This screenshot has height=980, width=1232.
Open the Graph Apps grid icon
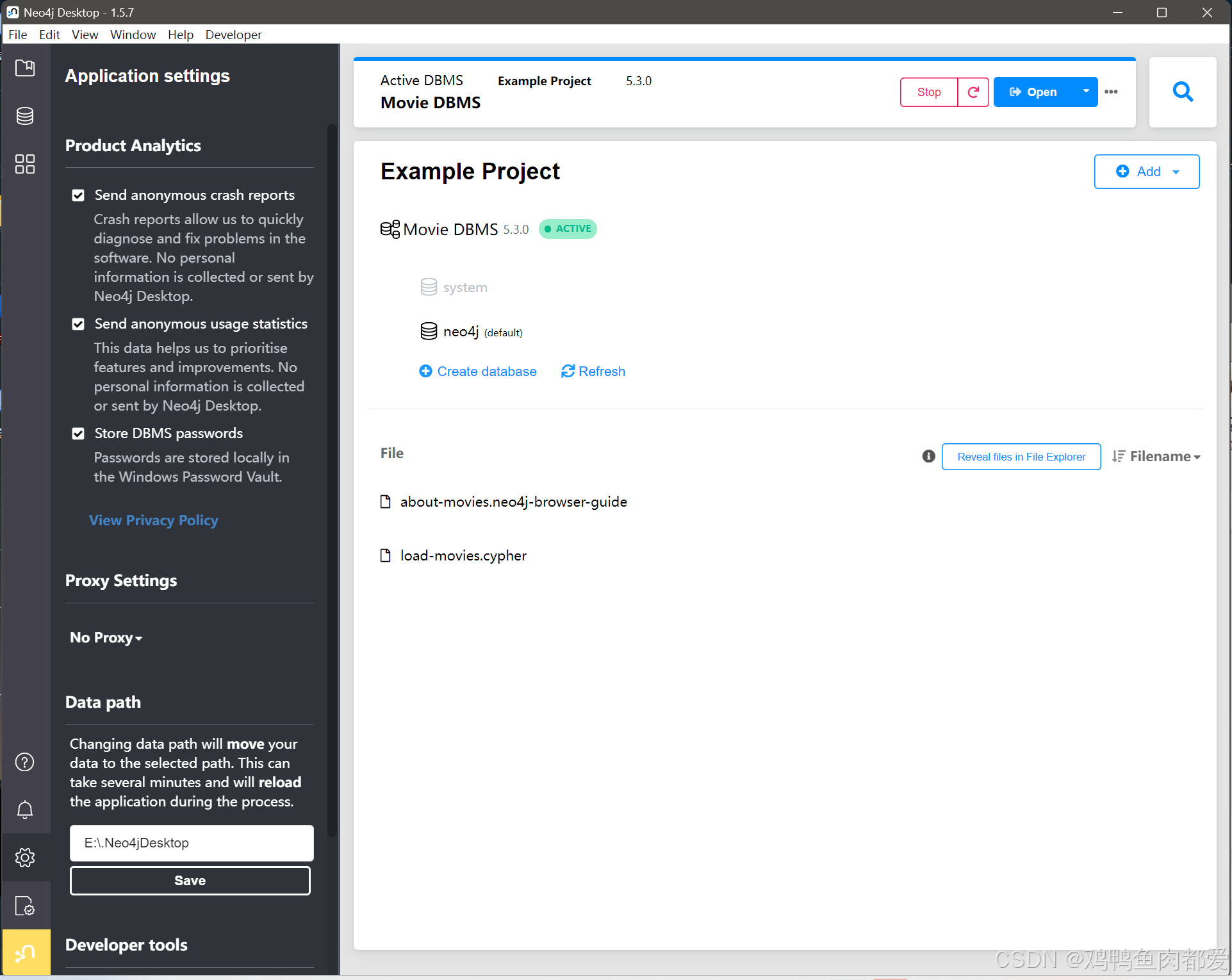pos(25,164)
